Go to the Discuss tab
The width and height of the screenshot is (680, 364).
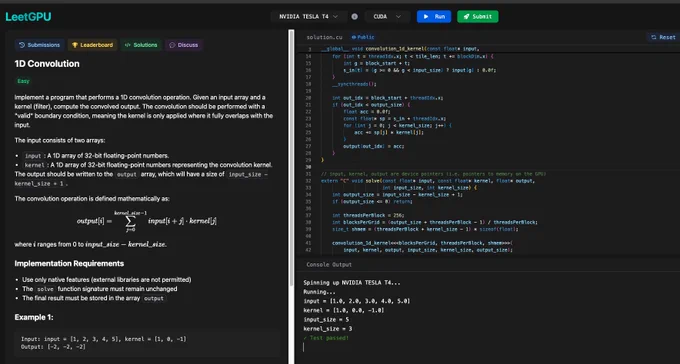pos(183,45)
